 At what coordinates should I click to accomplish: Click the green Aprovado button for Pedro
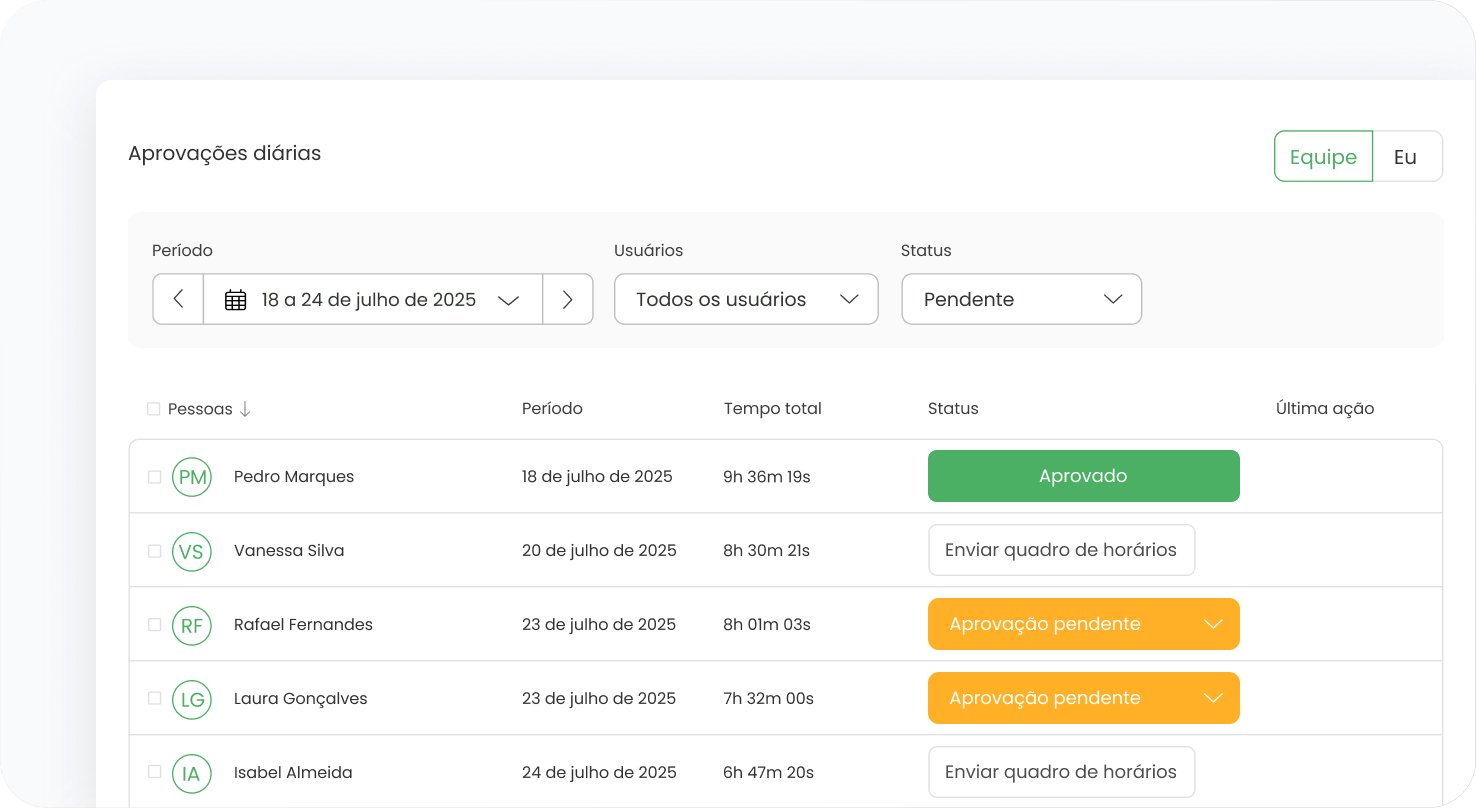click(1083, 476)
